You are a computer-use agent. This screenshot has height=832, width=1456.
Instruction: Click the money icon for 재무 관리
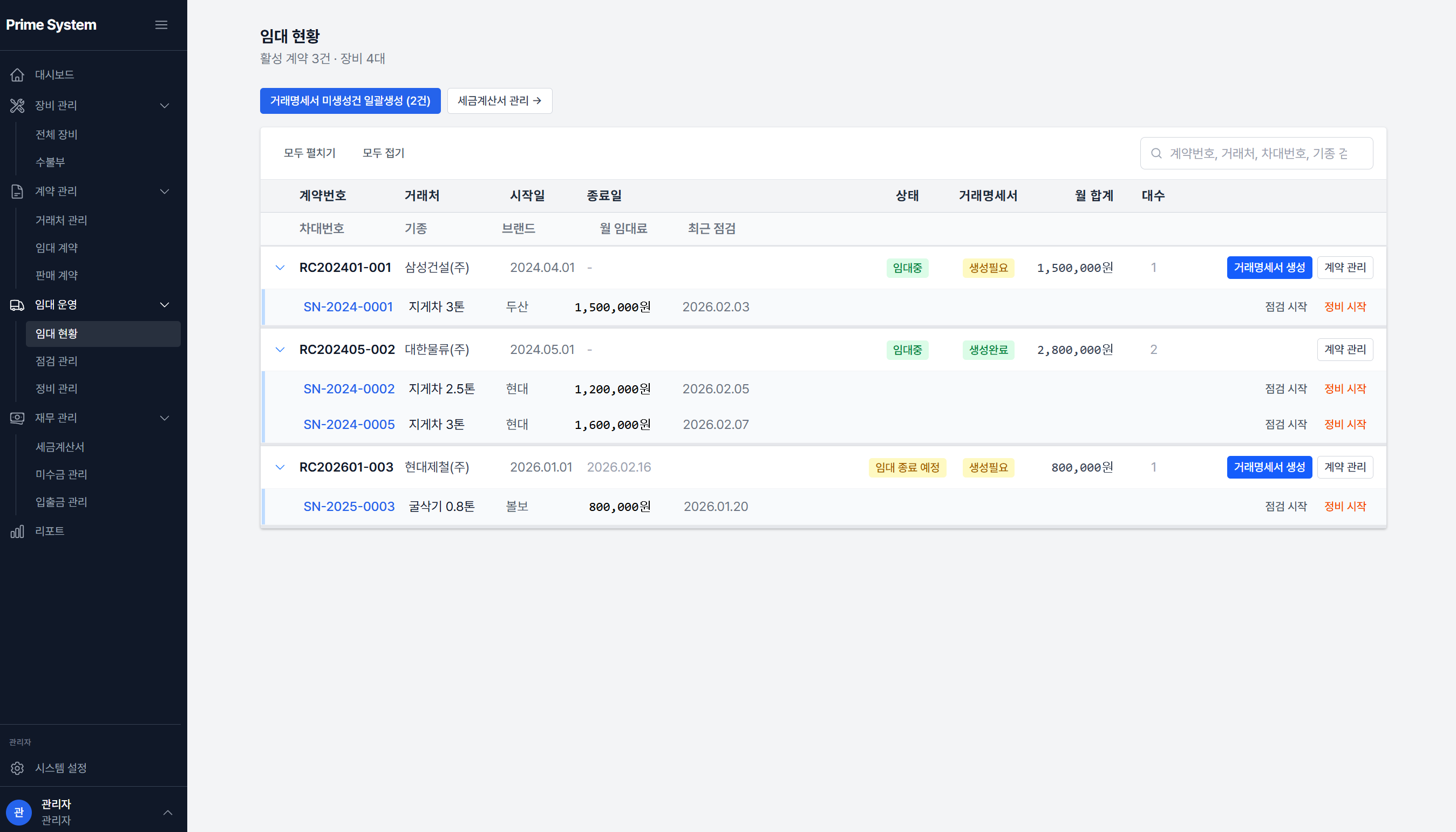coord(17,418)
